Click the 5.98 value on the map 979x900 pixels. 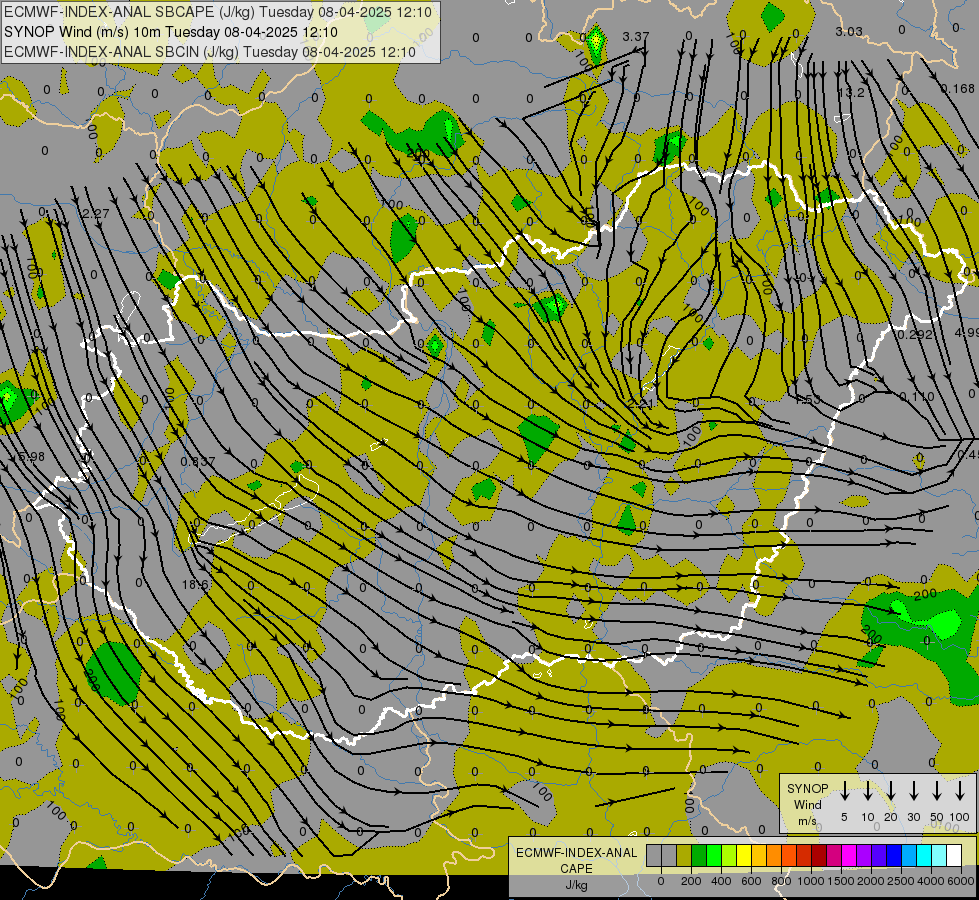(x=31, y=457)
